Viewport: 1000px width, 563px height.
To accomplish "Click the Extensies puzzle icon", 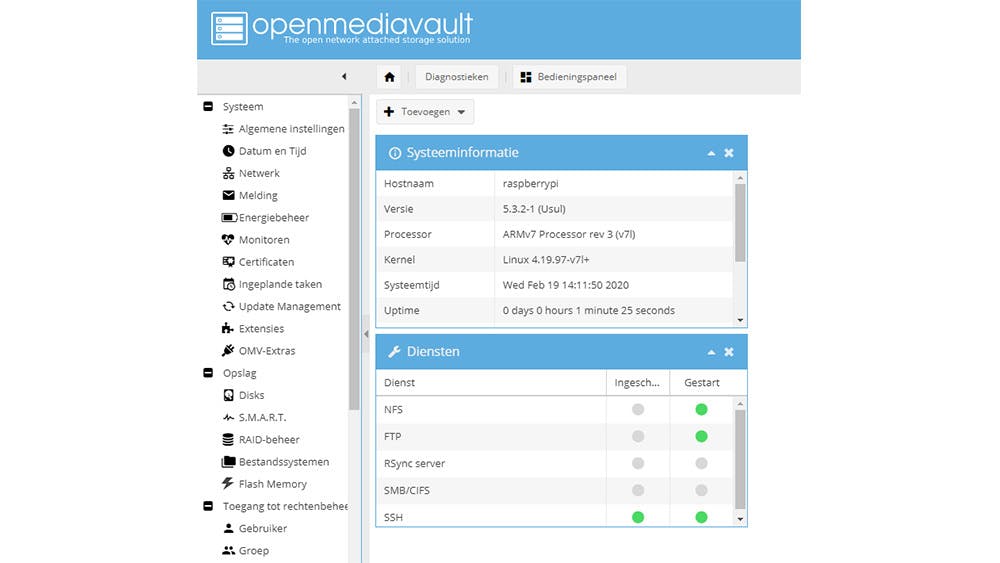I will pos(228,328).
